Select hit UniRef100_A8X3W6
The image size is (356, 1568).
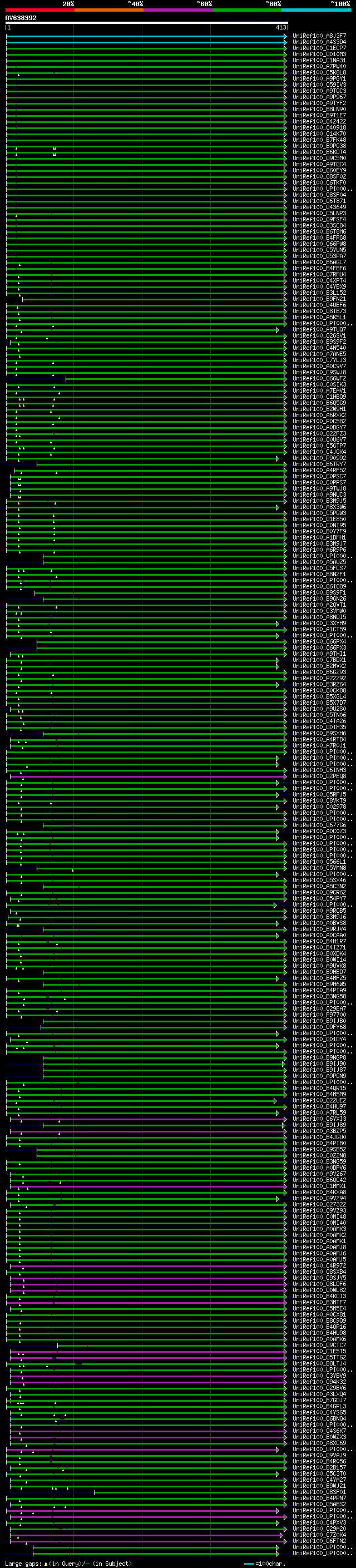pos(319,507)
